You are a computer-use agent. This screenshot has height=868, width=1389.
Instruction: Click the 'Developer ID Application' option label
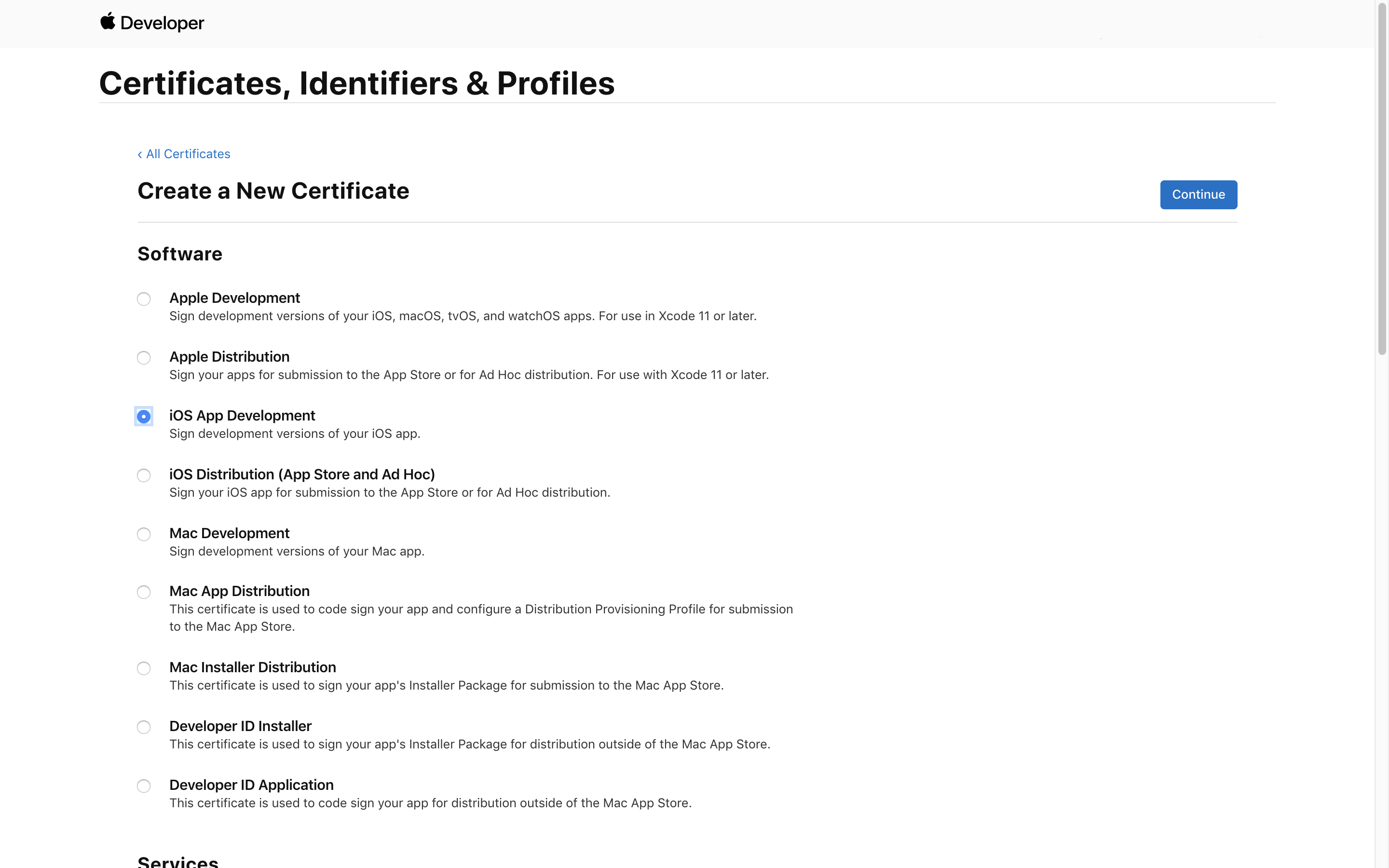(251, 785)
